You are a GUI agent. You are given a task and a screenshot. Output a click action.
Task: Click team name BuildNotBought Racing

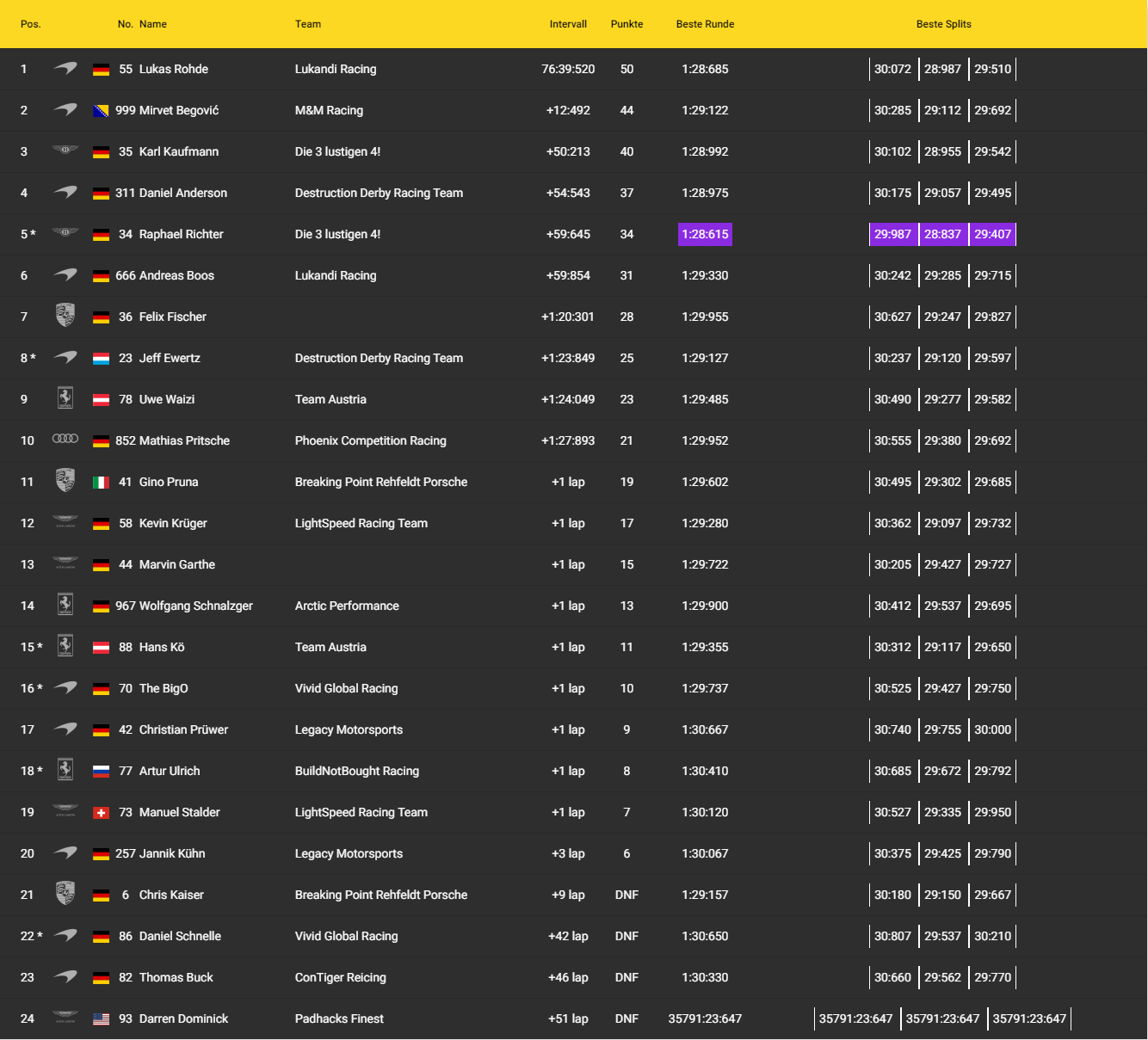(x=356, y=771)
